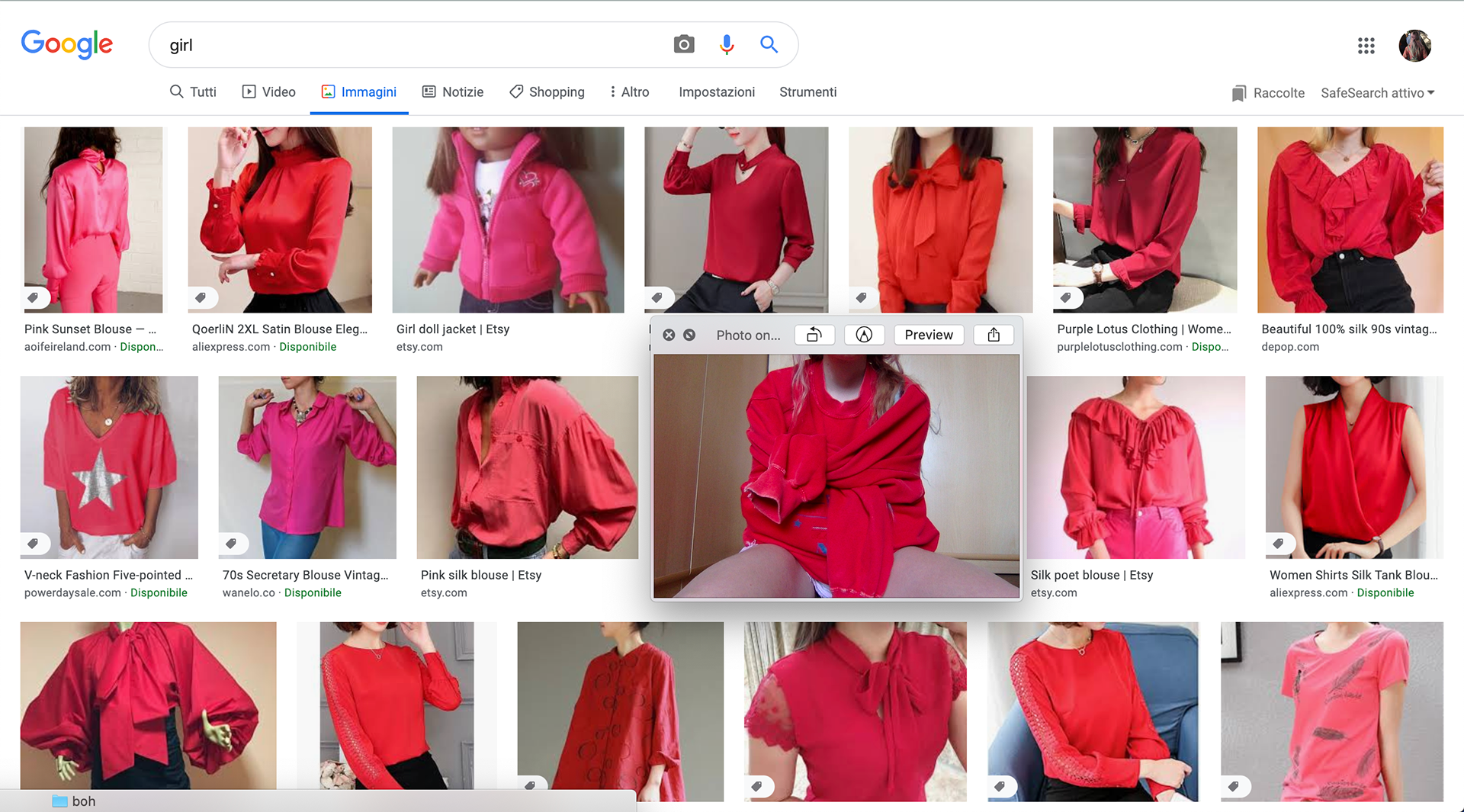Click the tag badge on V-neck Five-pointed star image

[x=33, y=544]
